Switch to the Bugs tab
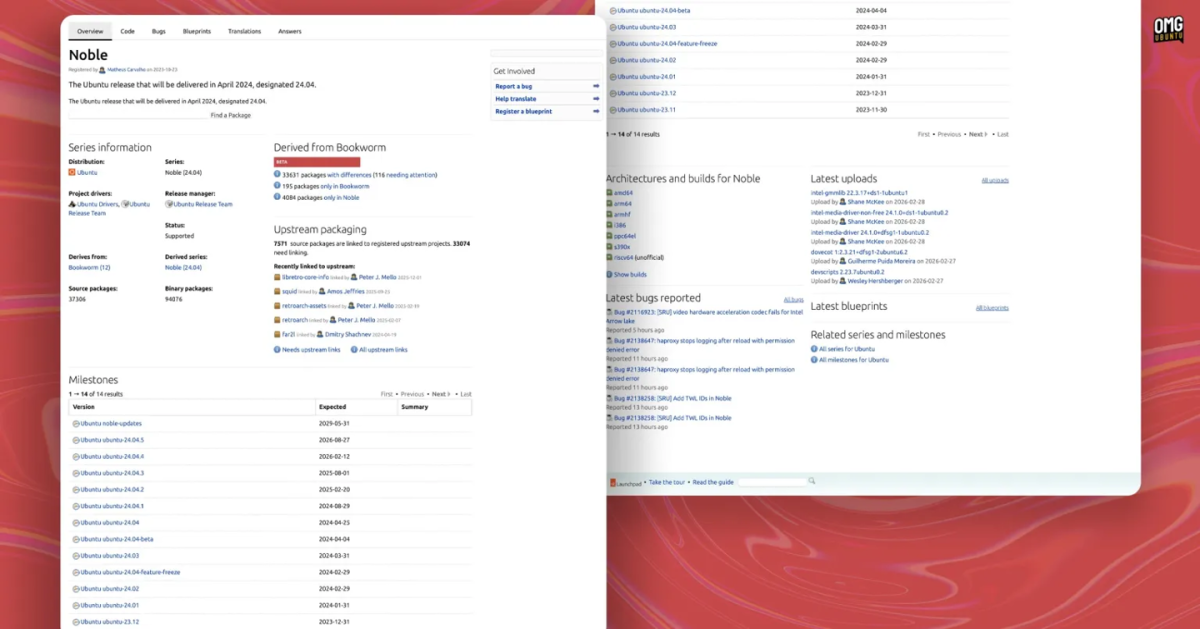 pos(158,31)
